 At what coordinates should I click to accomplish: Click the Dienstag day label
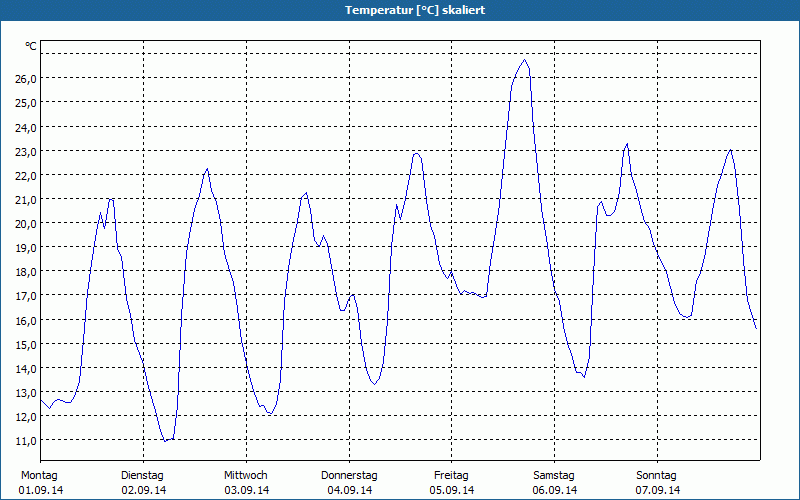pyautogui.click(x=142, y=475)
